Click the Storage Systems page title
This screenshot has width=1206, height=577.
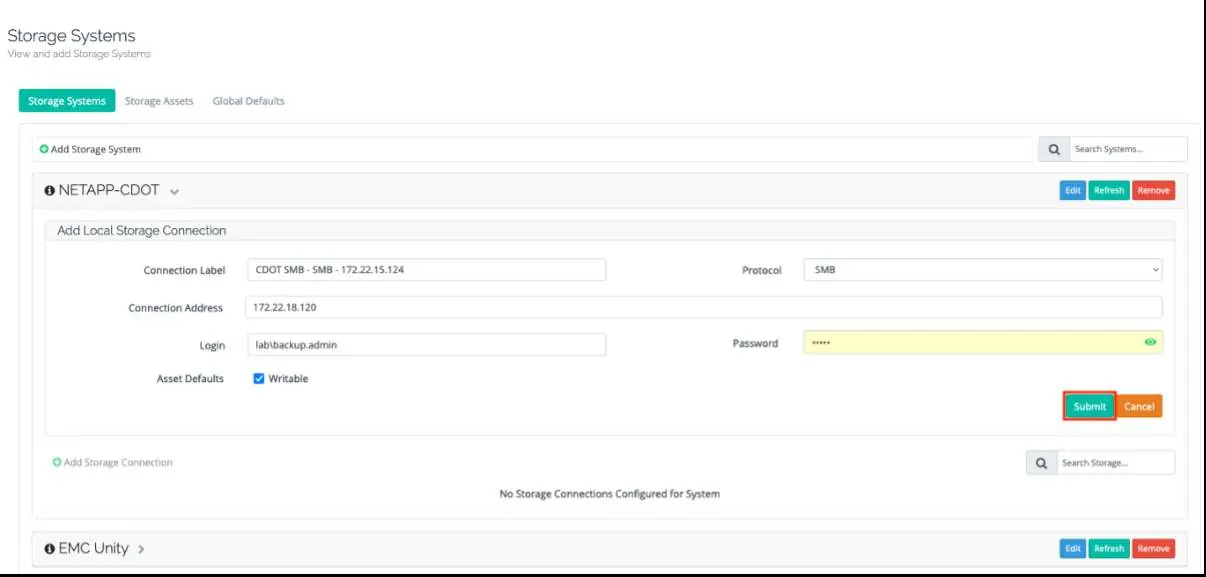(x=71, y=36)
